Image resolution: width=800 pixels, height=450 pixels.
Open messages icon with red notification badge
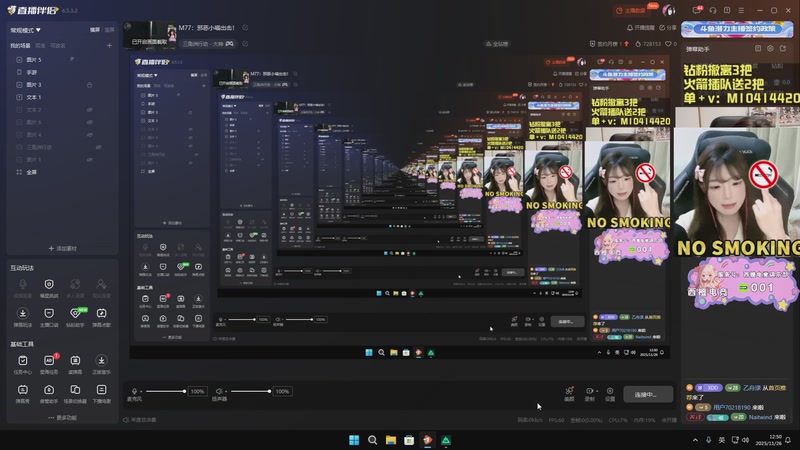point(697,10)
